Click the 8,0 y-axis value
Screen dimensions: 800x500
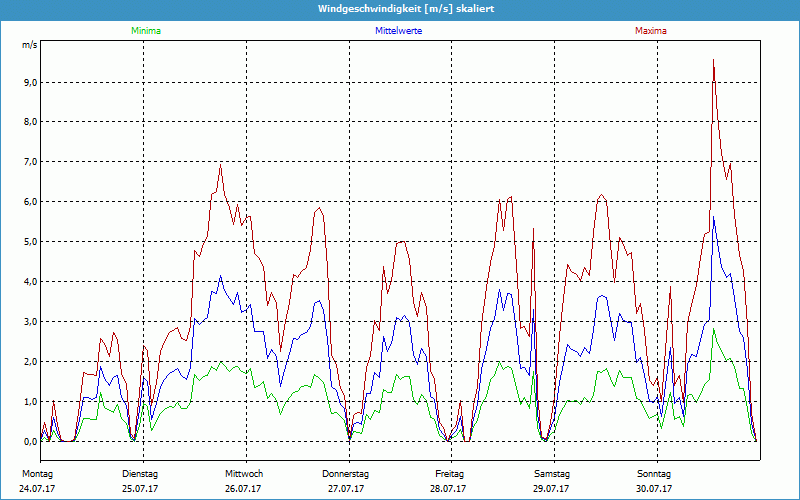(31, 122)
